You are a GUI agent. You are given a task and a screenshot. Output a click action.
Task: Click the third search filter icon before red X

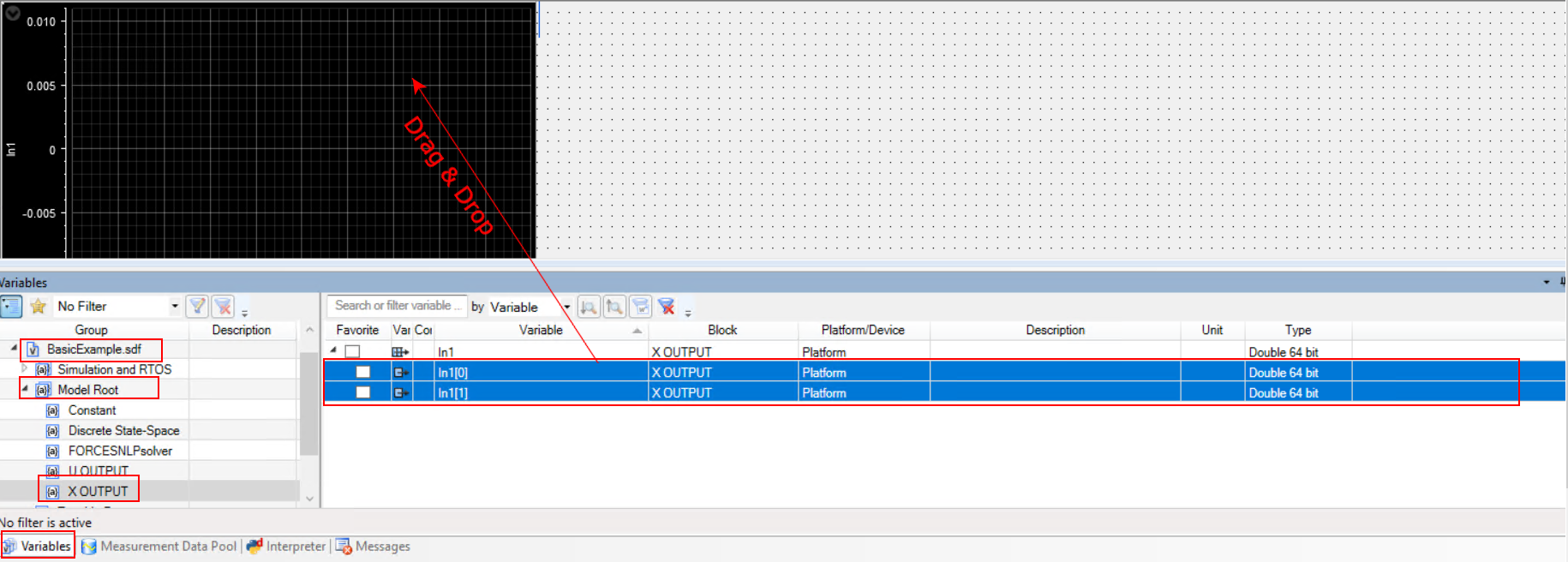click(640, 307)
